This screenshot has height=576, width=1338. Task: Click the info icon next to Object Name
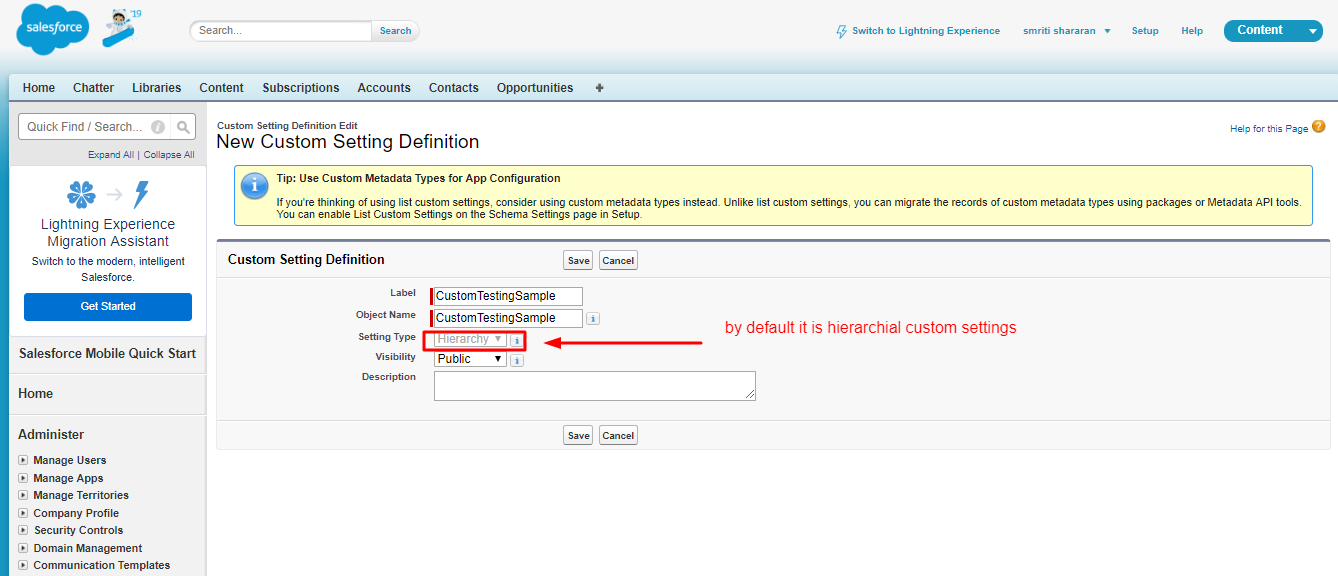(x=593, y=317)
